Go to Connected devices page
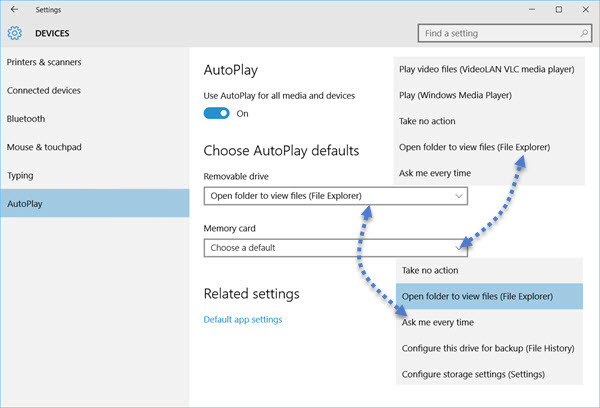 [44, 90]
